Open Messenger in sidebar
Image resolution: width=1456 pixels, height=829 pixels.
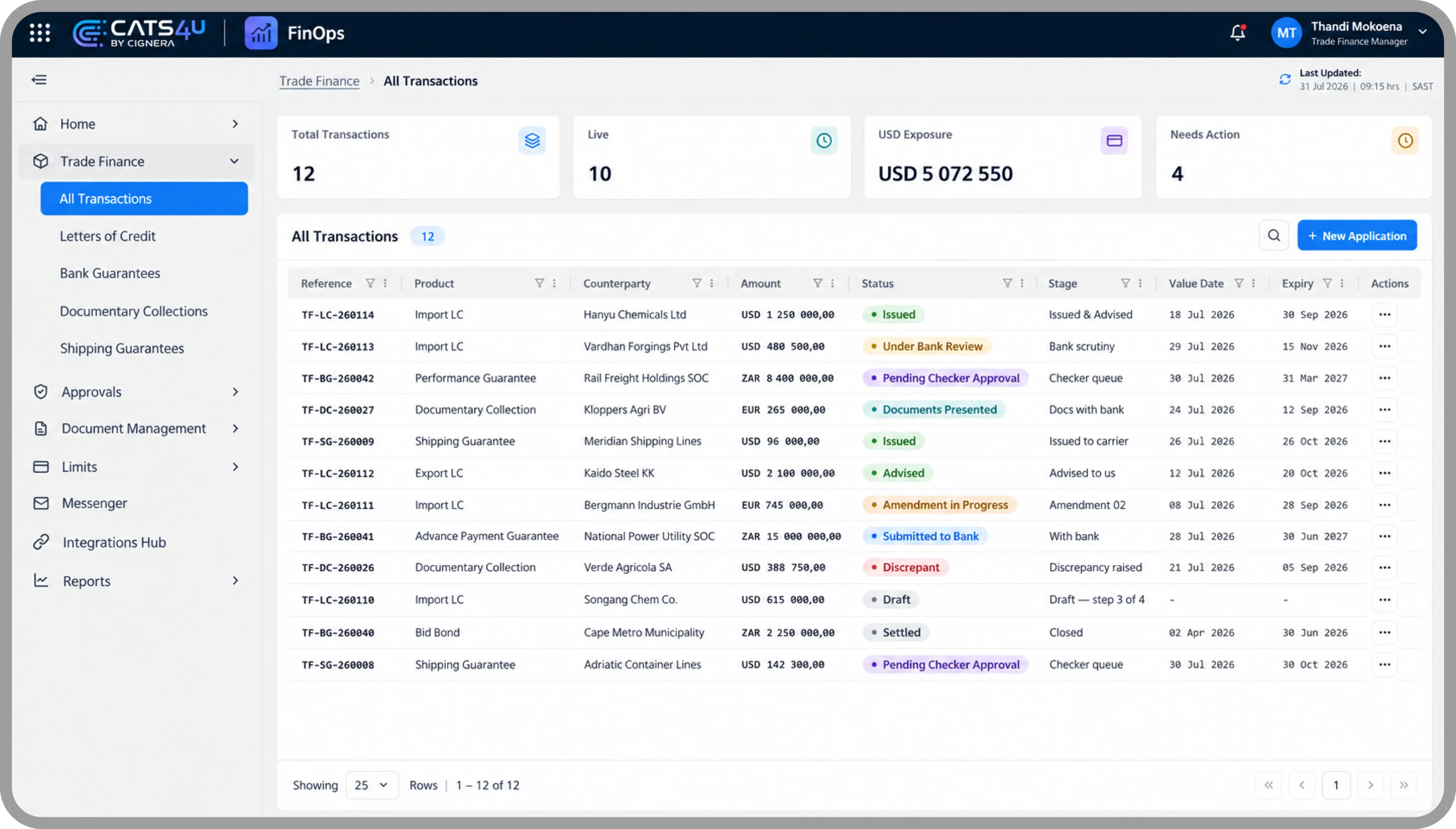pyautogui.click(x=94, y=503)
